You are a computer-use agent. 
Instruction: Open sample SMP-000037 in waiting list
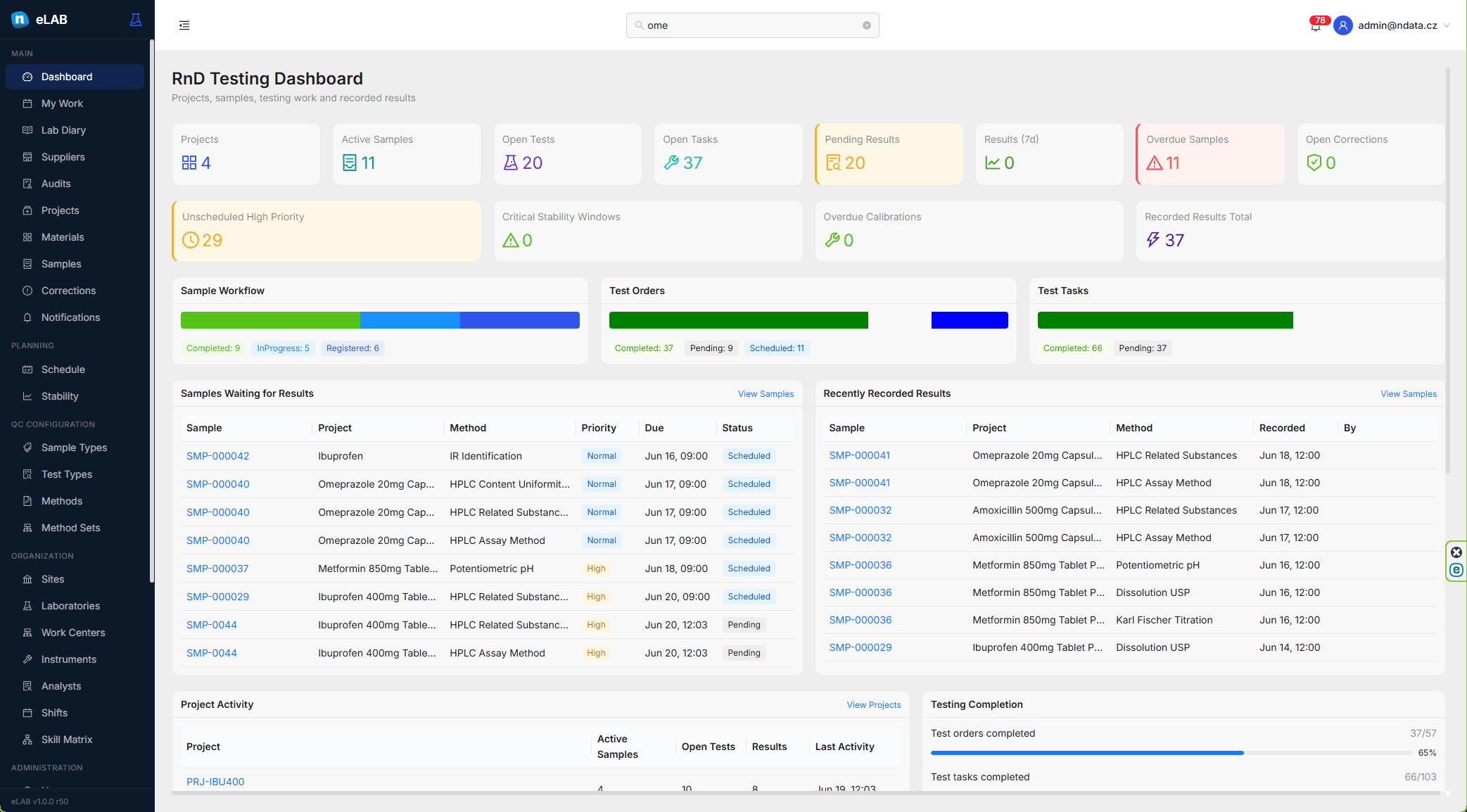217,569
